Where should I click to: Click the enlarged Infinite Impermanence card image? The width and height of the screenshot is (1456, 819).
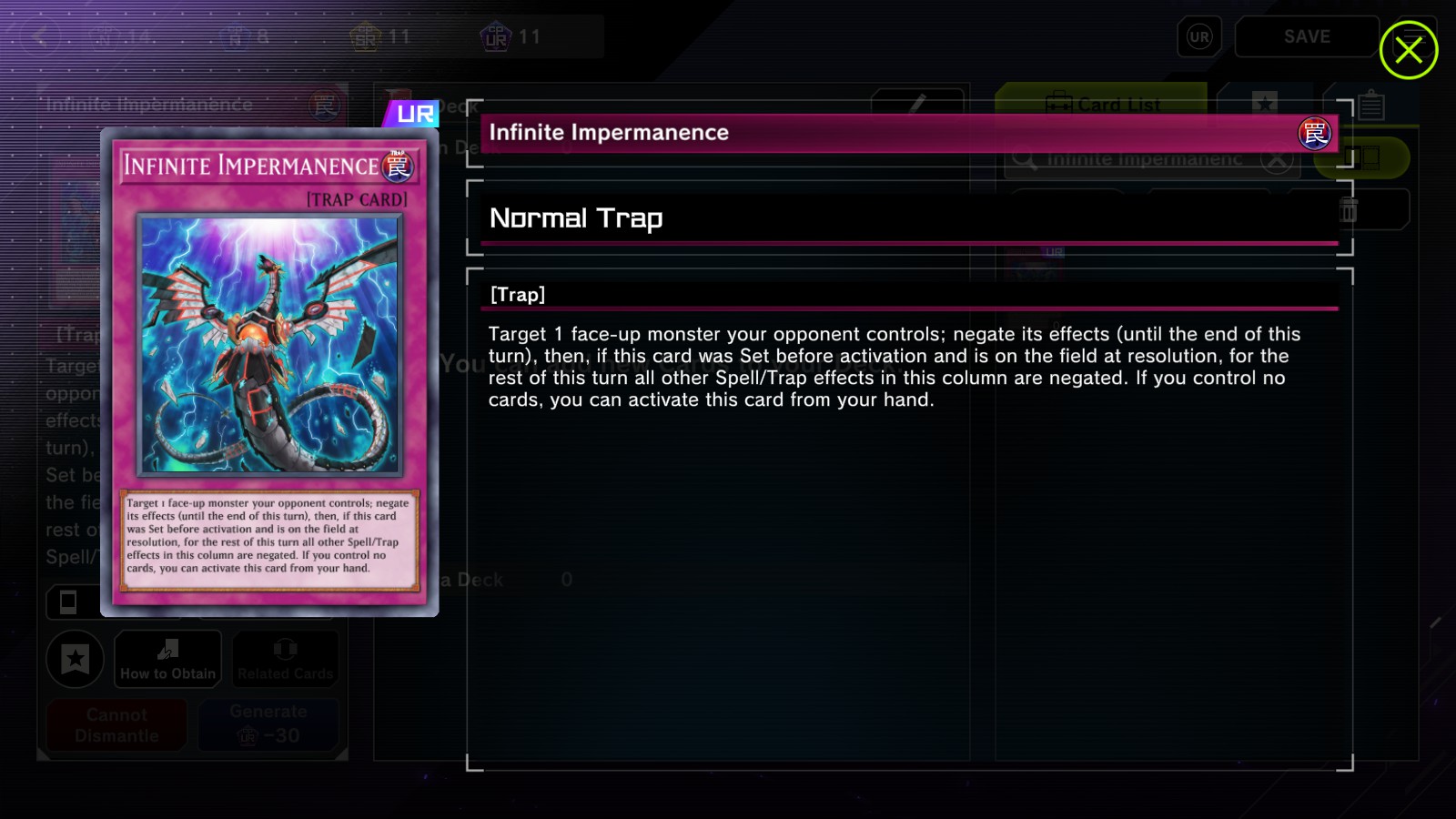click(x=269, y=372)
